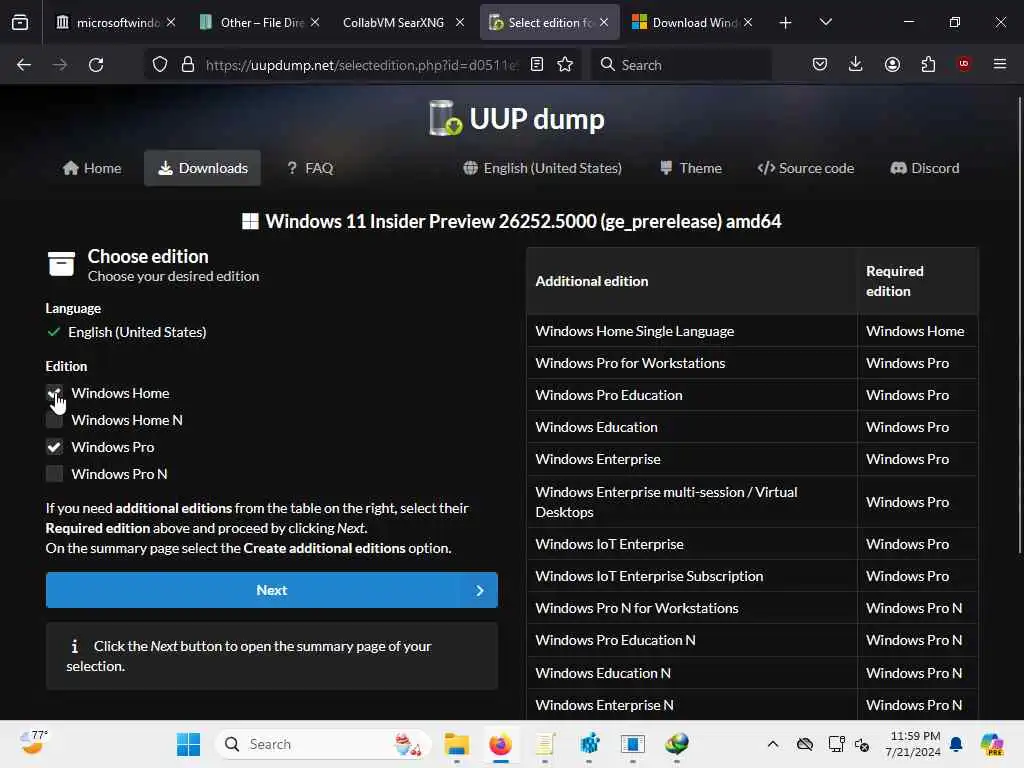Screen dimensions: 1024x768
Task: Click the uupdump.net address bar
Action: [x=362, y=65]
